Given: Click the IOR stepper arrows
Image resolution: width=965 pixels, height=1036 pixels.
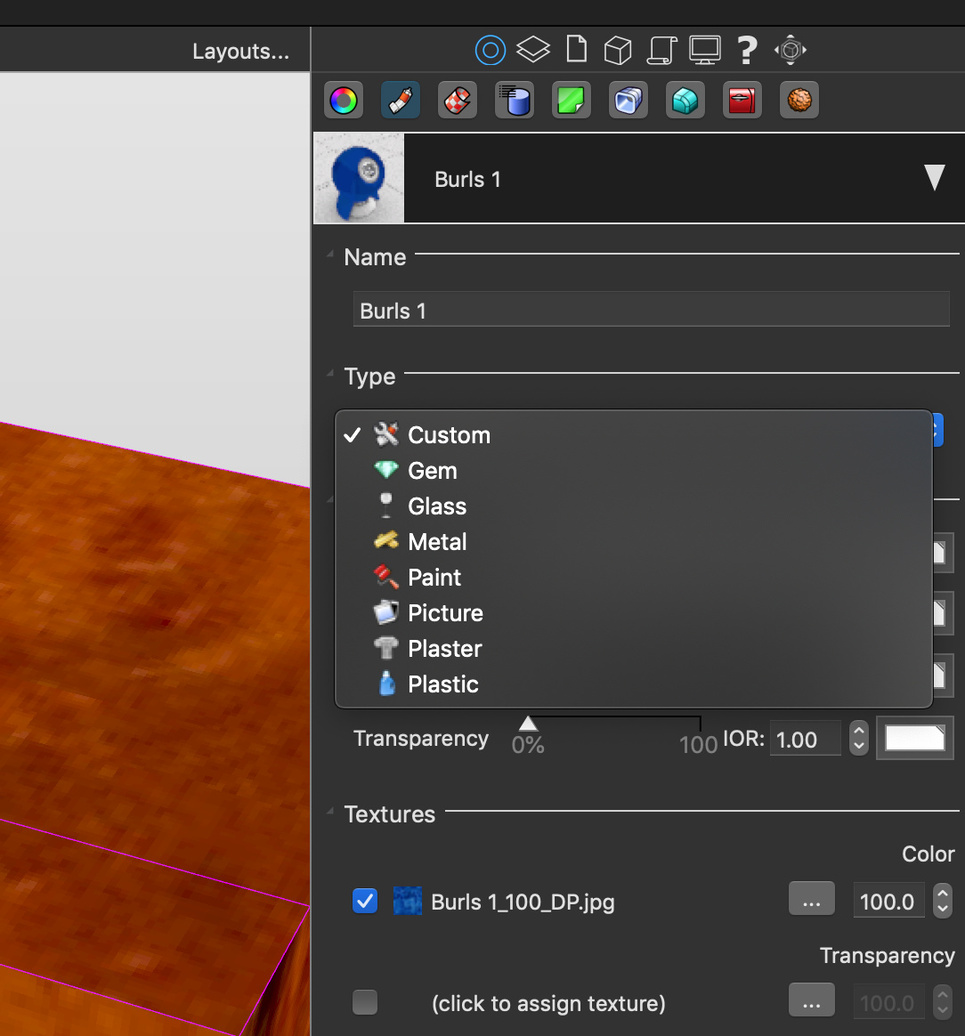Looking at the screenshot, I should [859, 738].
